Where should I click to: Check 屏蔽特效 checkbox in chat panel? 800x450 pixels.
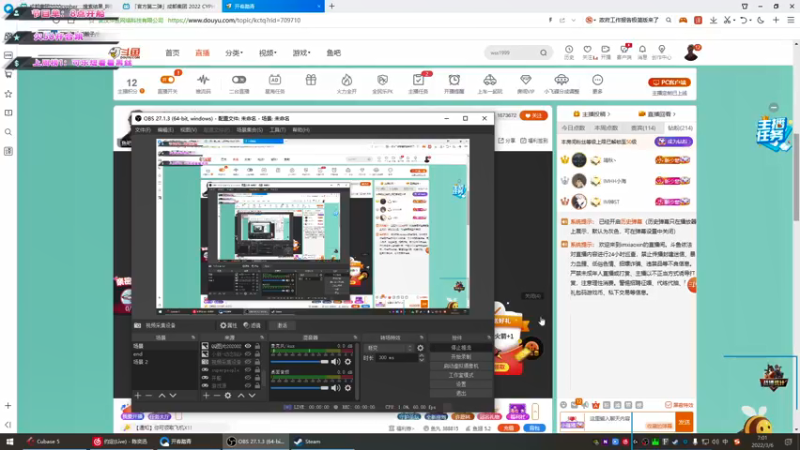point(668,405)
